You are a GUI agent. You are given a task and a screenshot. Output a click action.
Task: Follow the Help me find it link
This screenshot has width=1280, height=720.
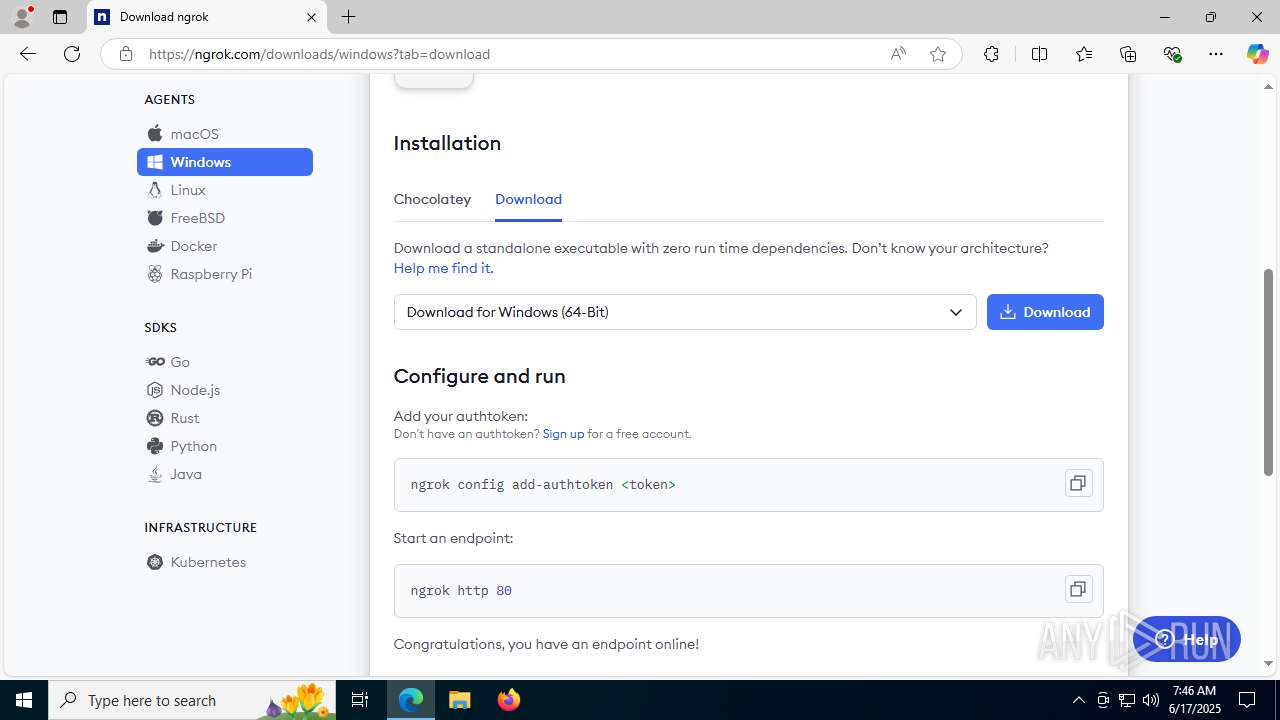[442, 268]
